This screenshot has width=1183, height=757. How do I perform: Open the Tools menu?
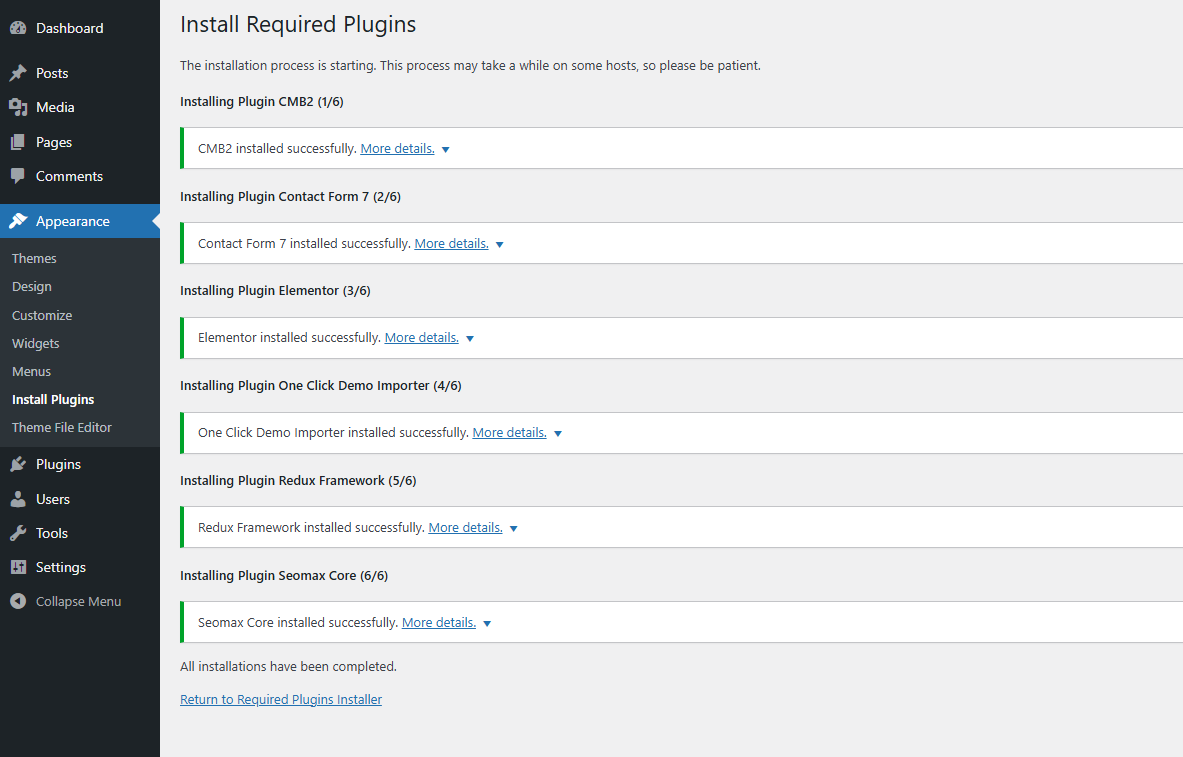pos(52,533)
